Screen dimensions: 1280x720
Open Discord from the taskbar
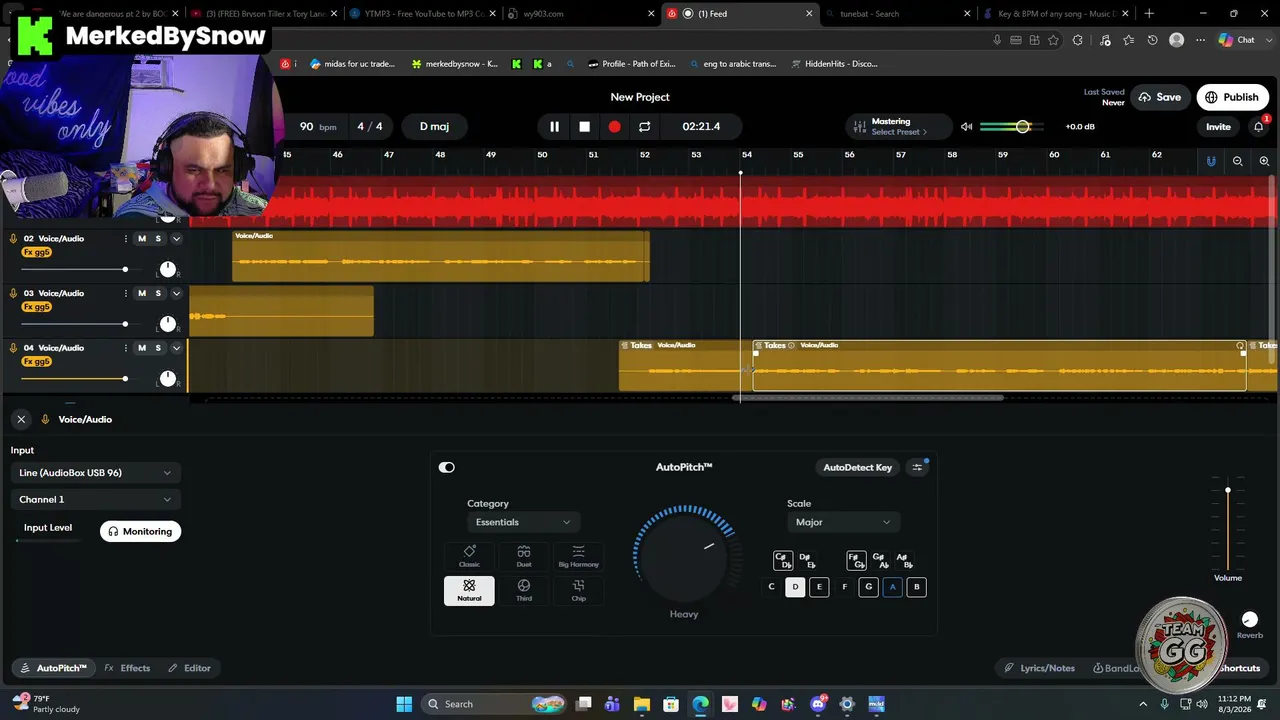click(818, 704)
